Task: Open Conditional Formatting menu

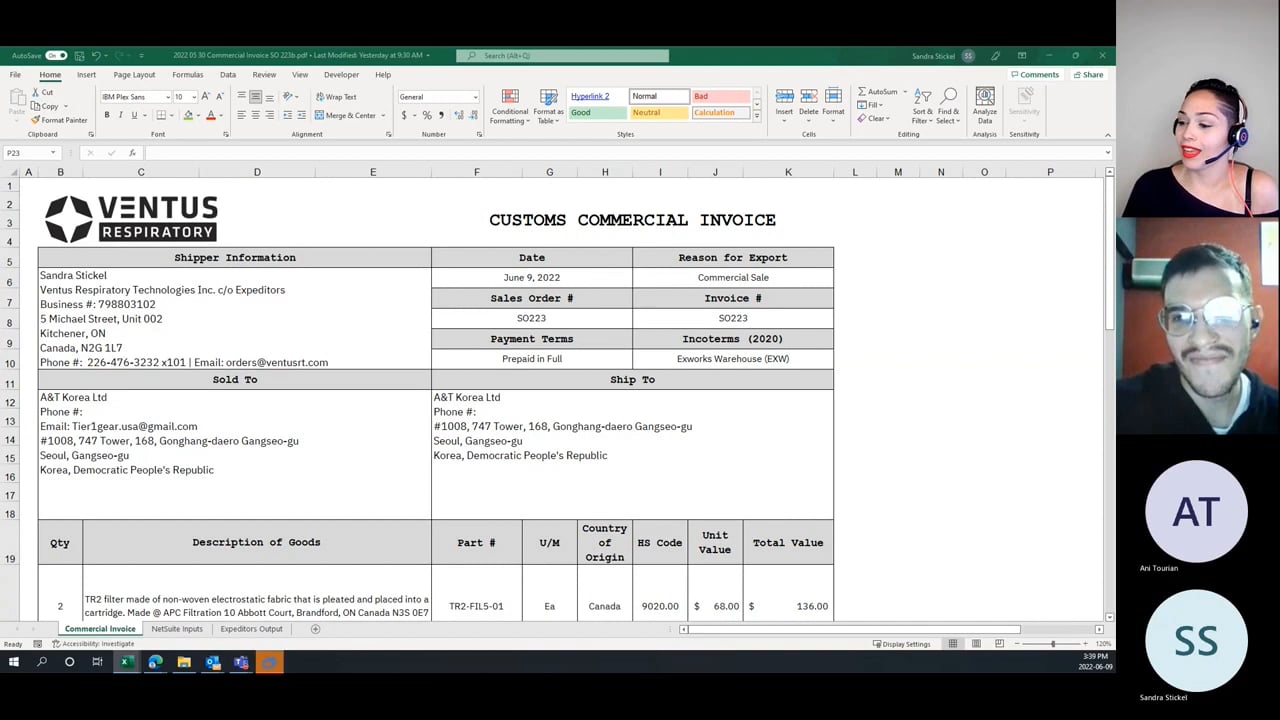Action: [510, 107]
